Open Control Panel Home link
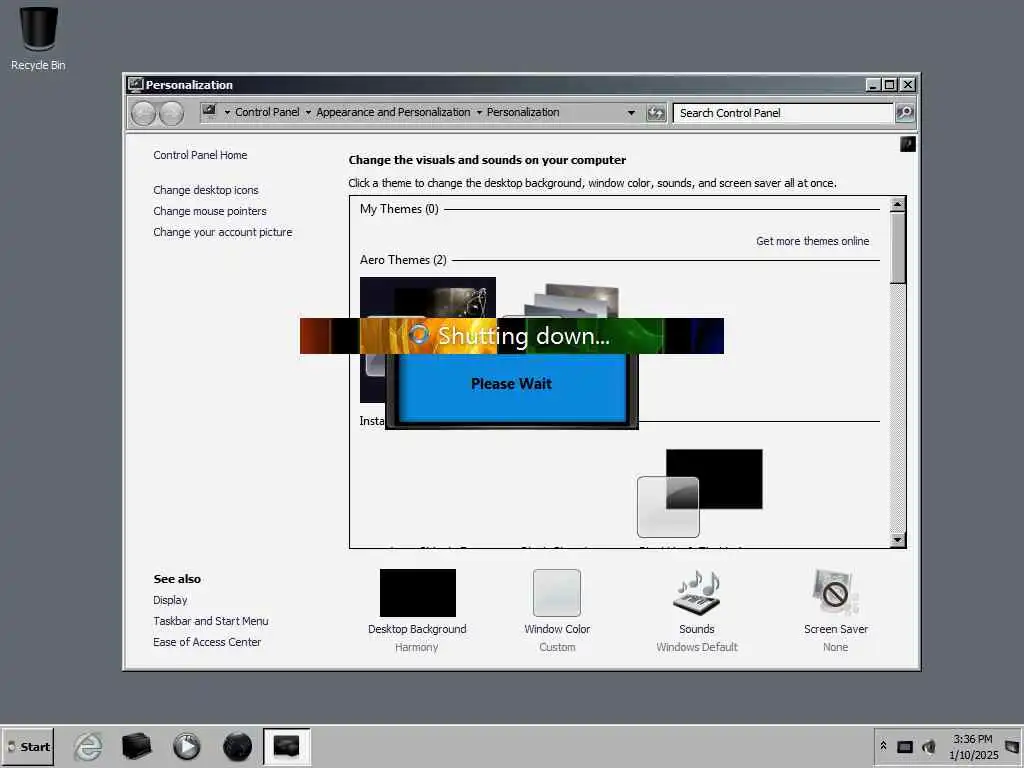The width and height of the screenshot is (1024, 768). [200, 155]
